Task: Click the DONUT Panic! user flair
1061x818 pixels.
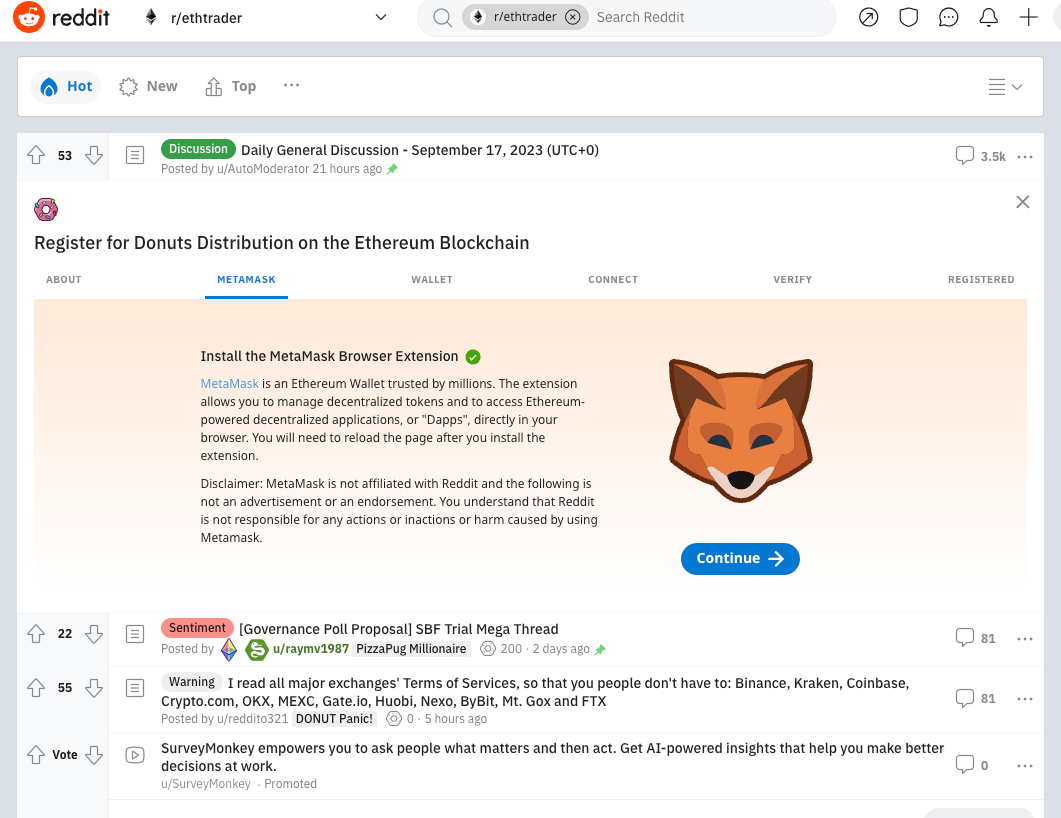Action: [334, 719]
